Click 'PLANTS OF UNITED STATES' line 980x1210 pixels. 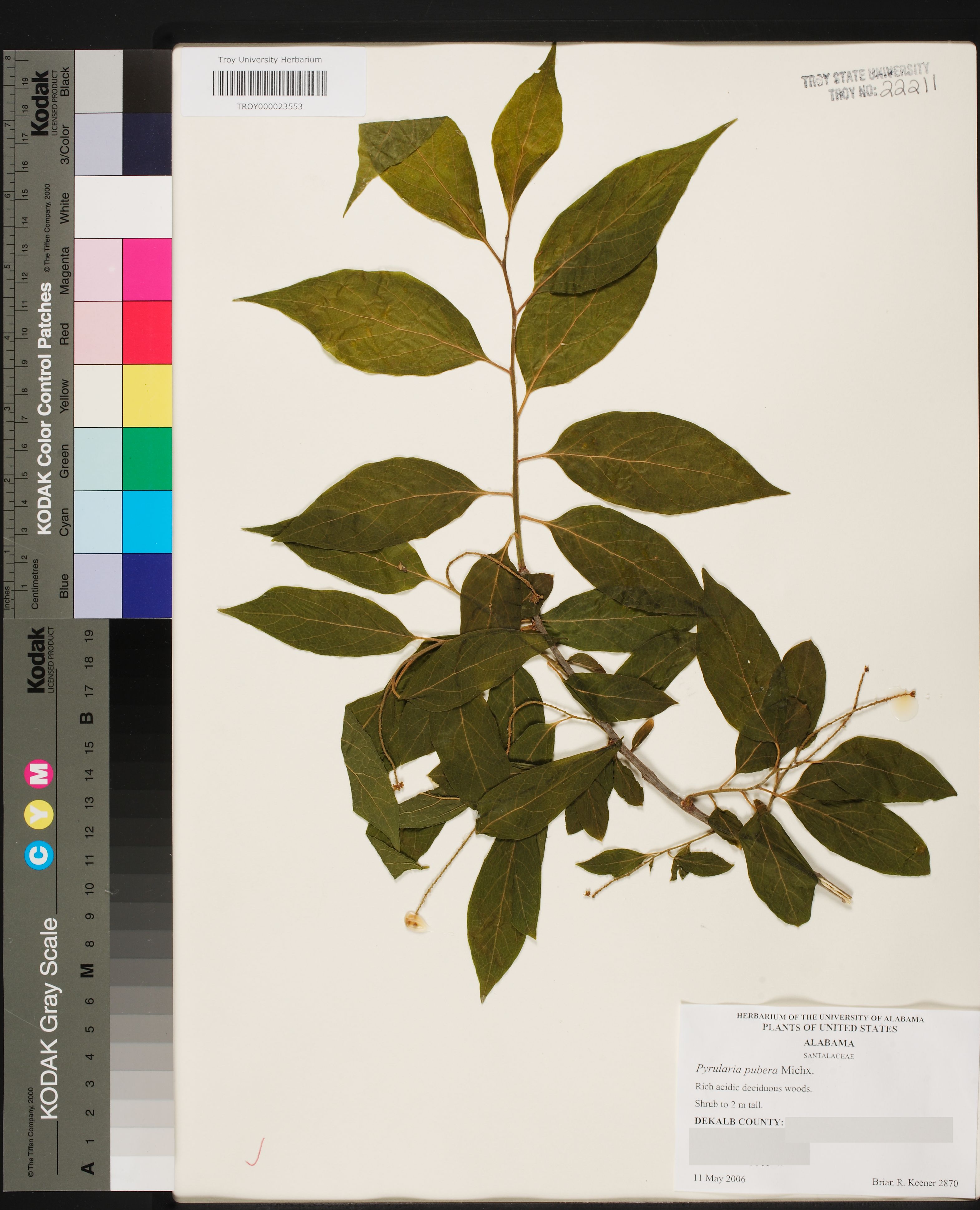click(830, 1028)
